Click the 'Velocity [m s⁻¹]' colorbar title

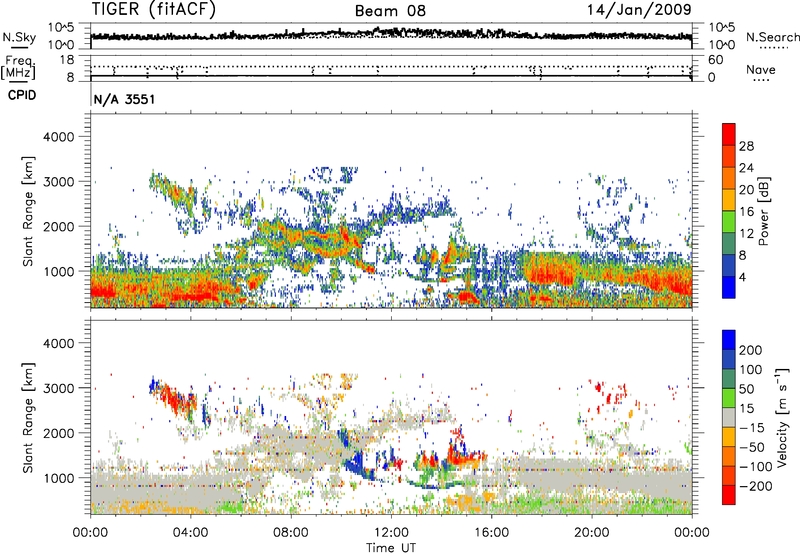[x=782, y=417]
